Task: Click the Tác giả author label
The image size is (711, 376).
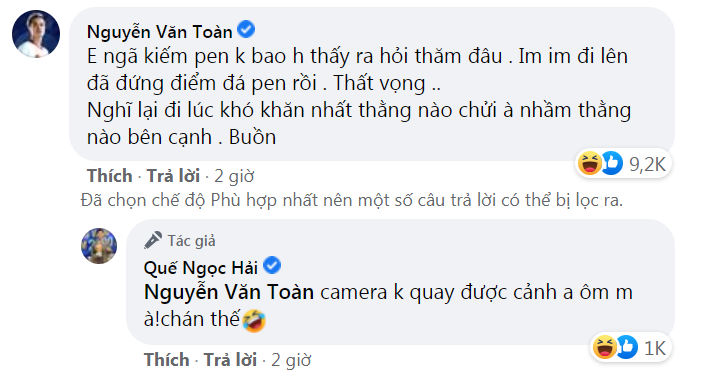Action: (191, 241)
